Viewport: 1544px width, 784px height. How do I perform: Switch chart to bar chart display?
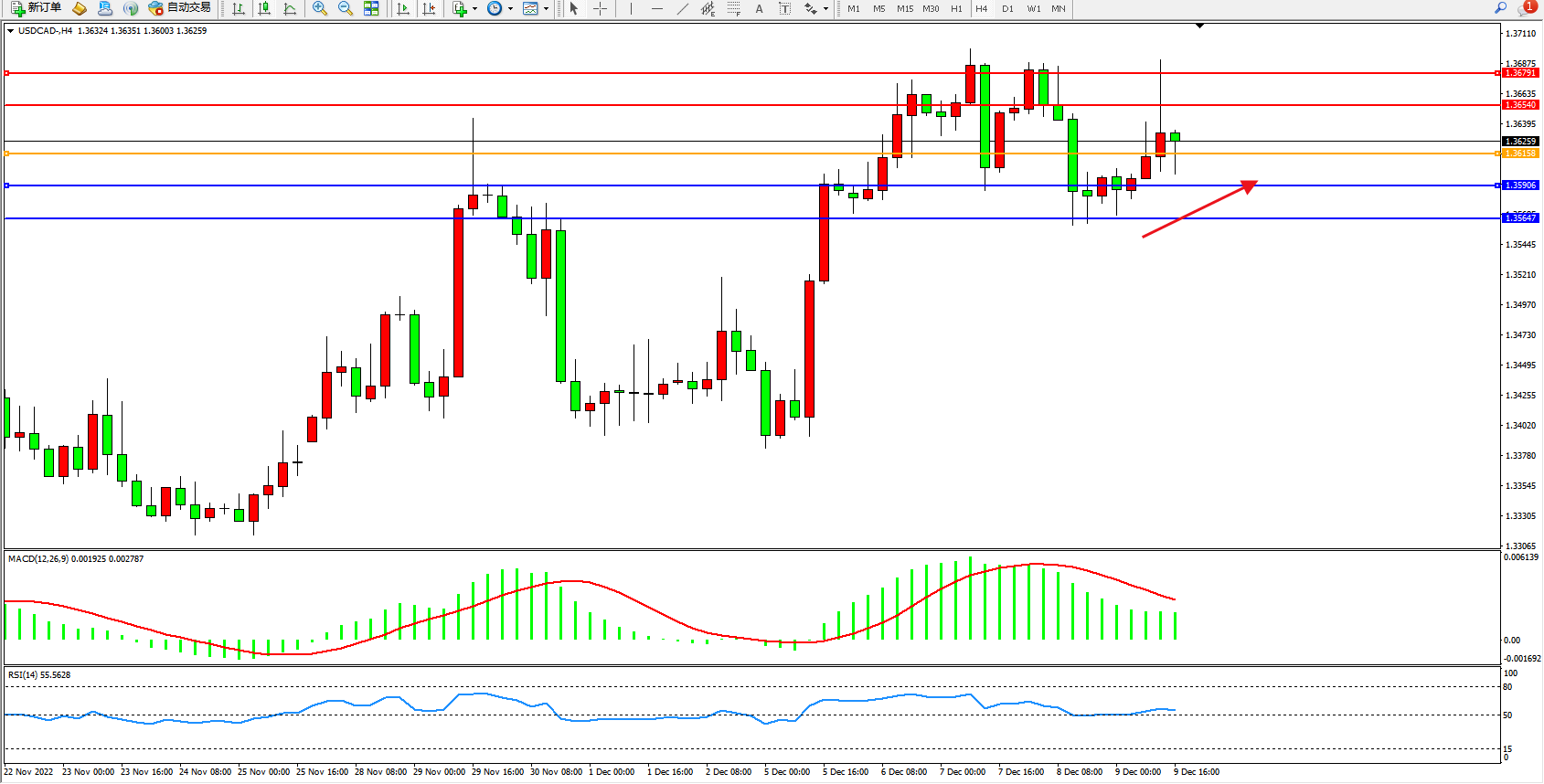(x=239, y=8)
